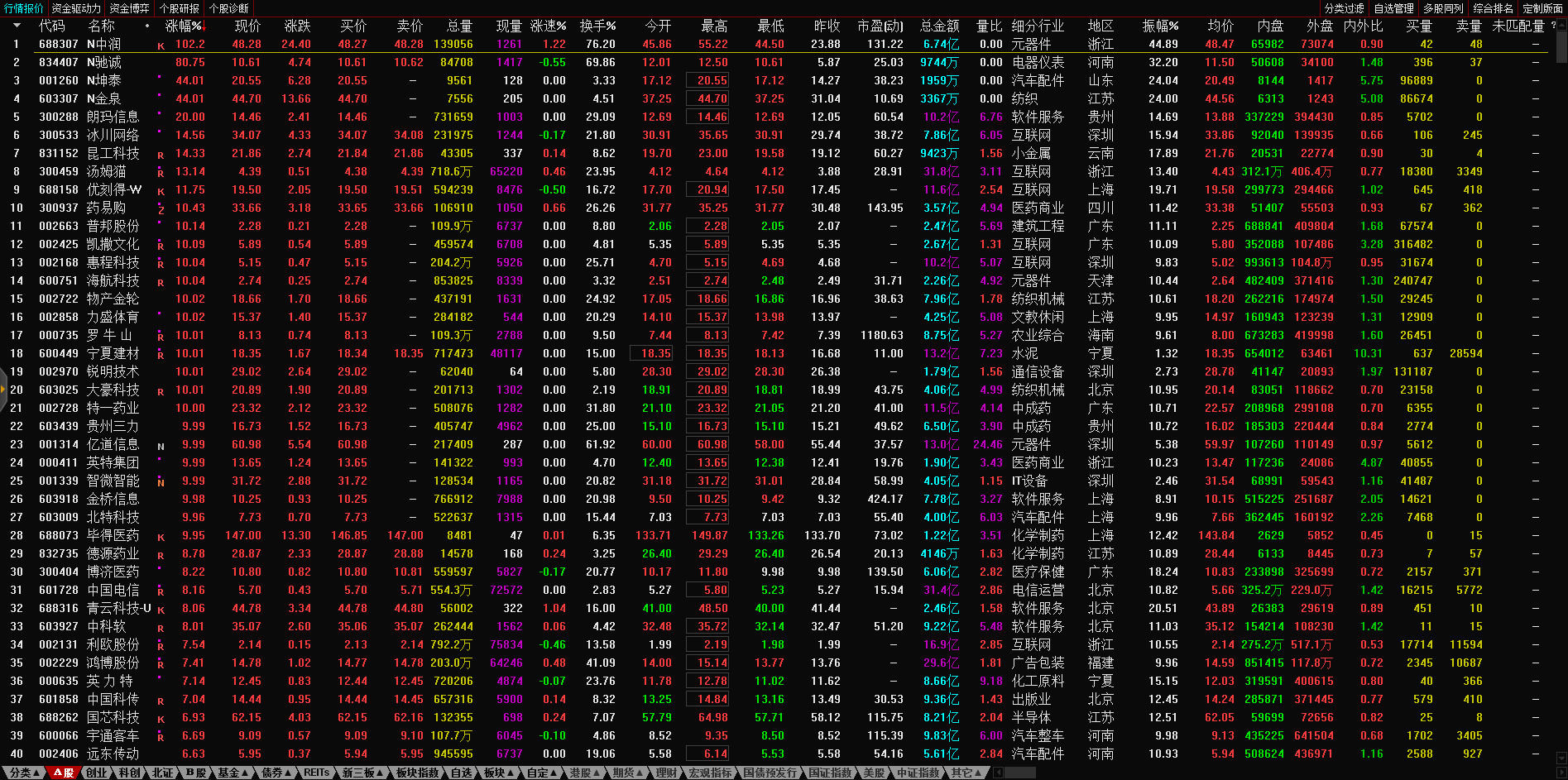Click the R marker beside 昆工科技
Image resolution: width=1568 pixels, height=780 pixels.
[x=161, y=155]
